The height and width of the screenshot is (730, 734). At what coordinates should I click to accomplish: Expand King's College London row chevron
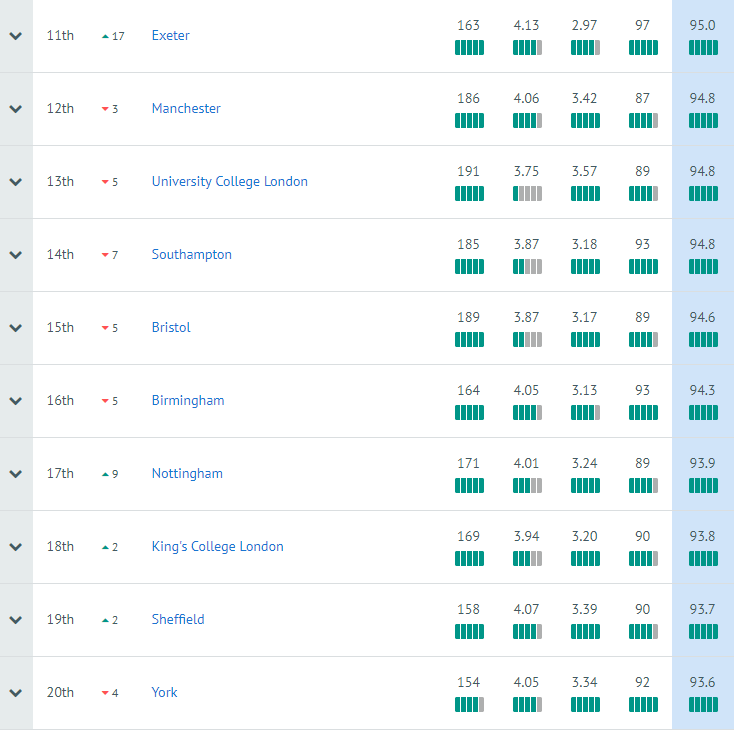pos(16,547)
